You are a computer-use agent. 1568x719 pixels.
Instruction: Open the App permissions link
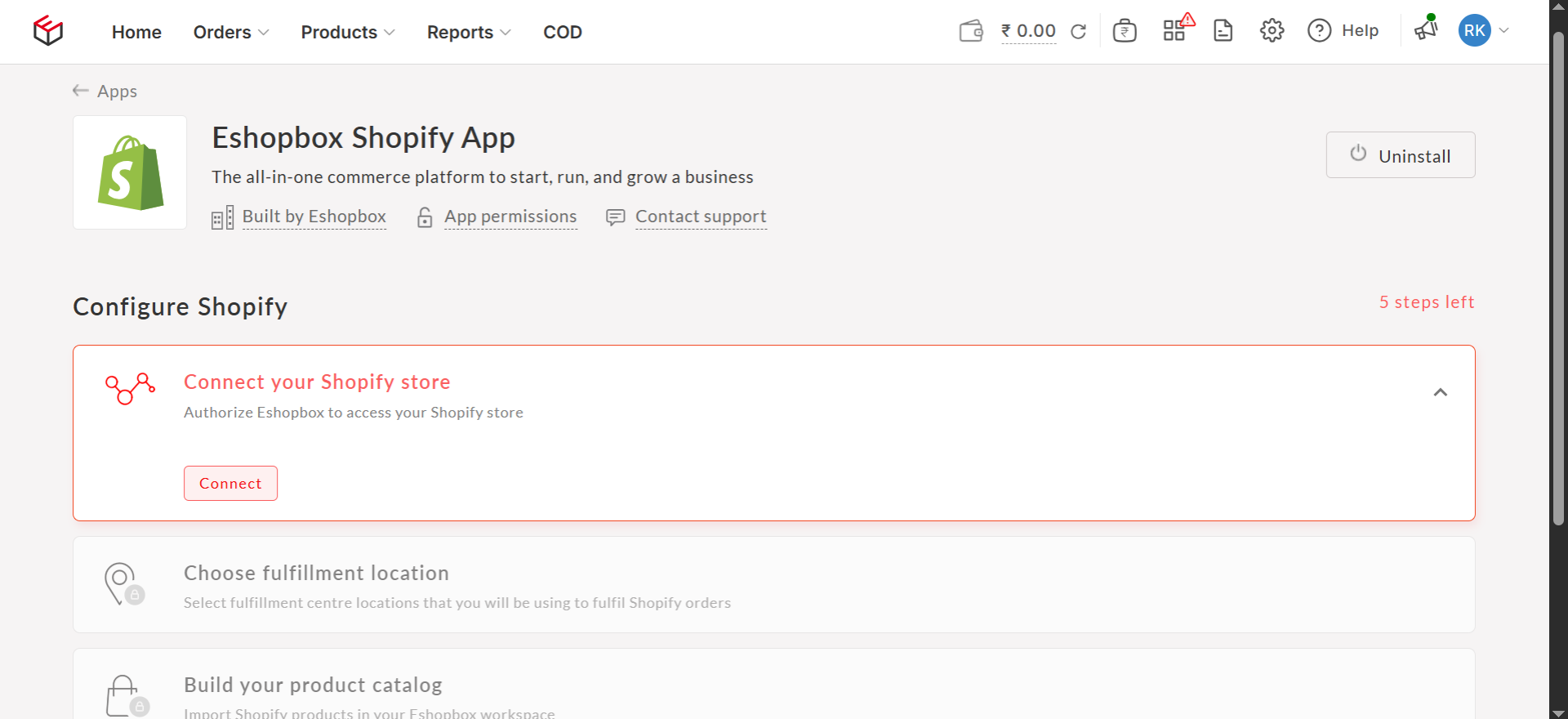(510, 217)
